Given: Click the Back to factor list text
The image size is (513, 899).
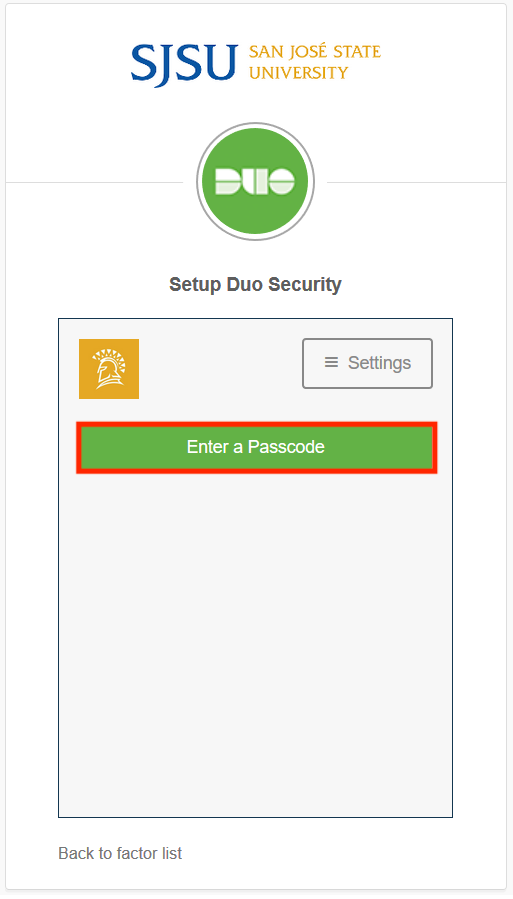Looking at the screenshot, I should (x=120, y=853).
